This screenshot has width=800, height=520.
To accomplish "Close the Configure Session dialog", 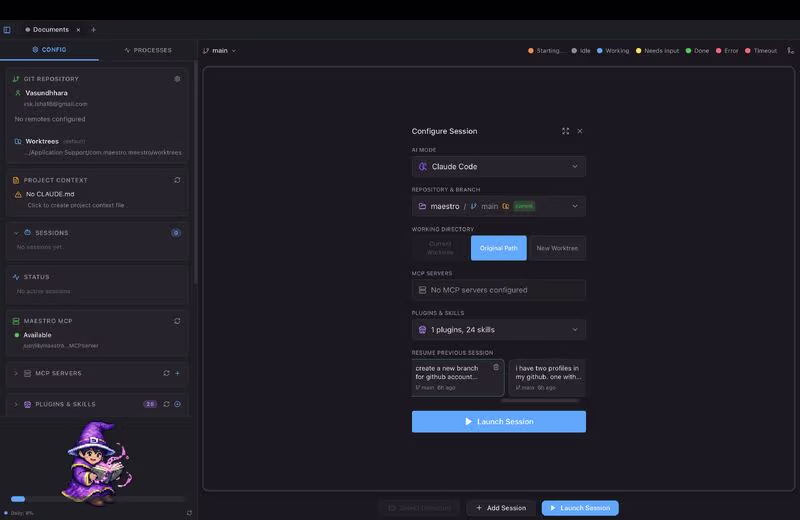I will pyautogui.click(x=580, y=131).
